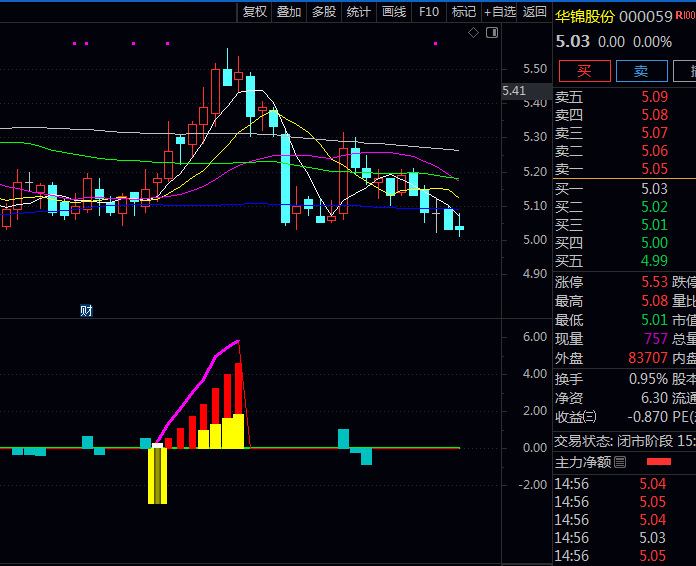Click the 5.41 price marker on axis
696x566 pixels.
514,91
